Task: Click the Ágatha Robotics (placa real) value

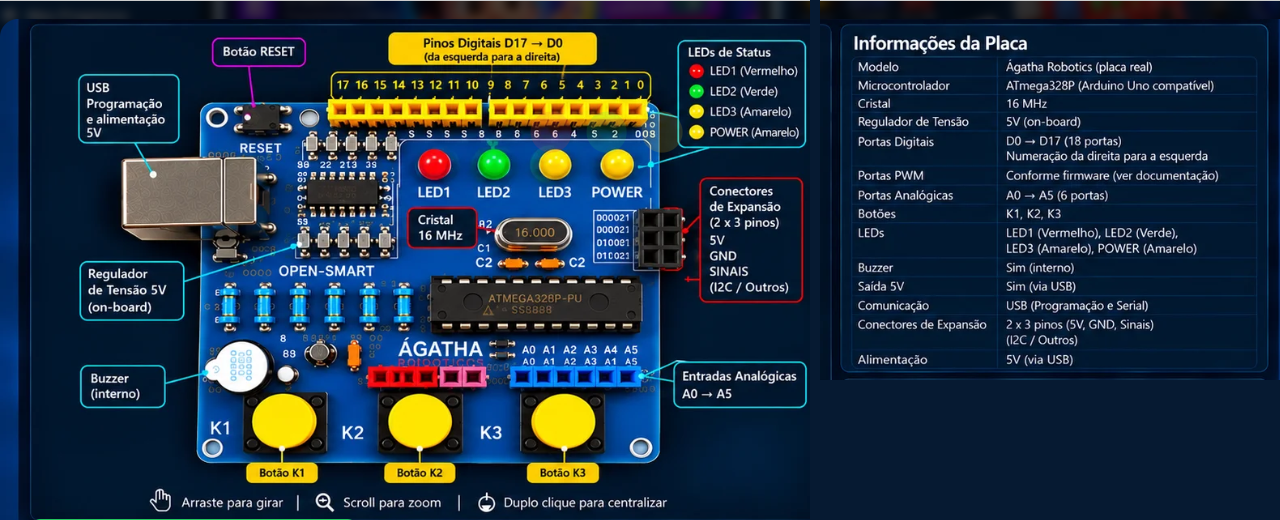Action: point(1079,67)
